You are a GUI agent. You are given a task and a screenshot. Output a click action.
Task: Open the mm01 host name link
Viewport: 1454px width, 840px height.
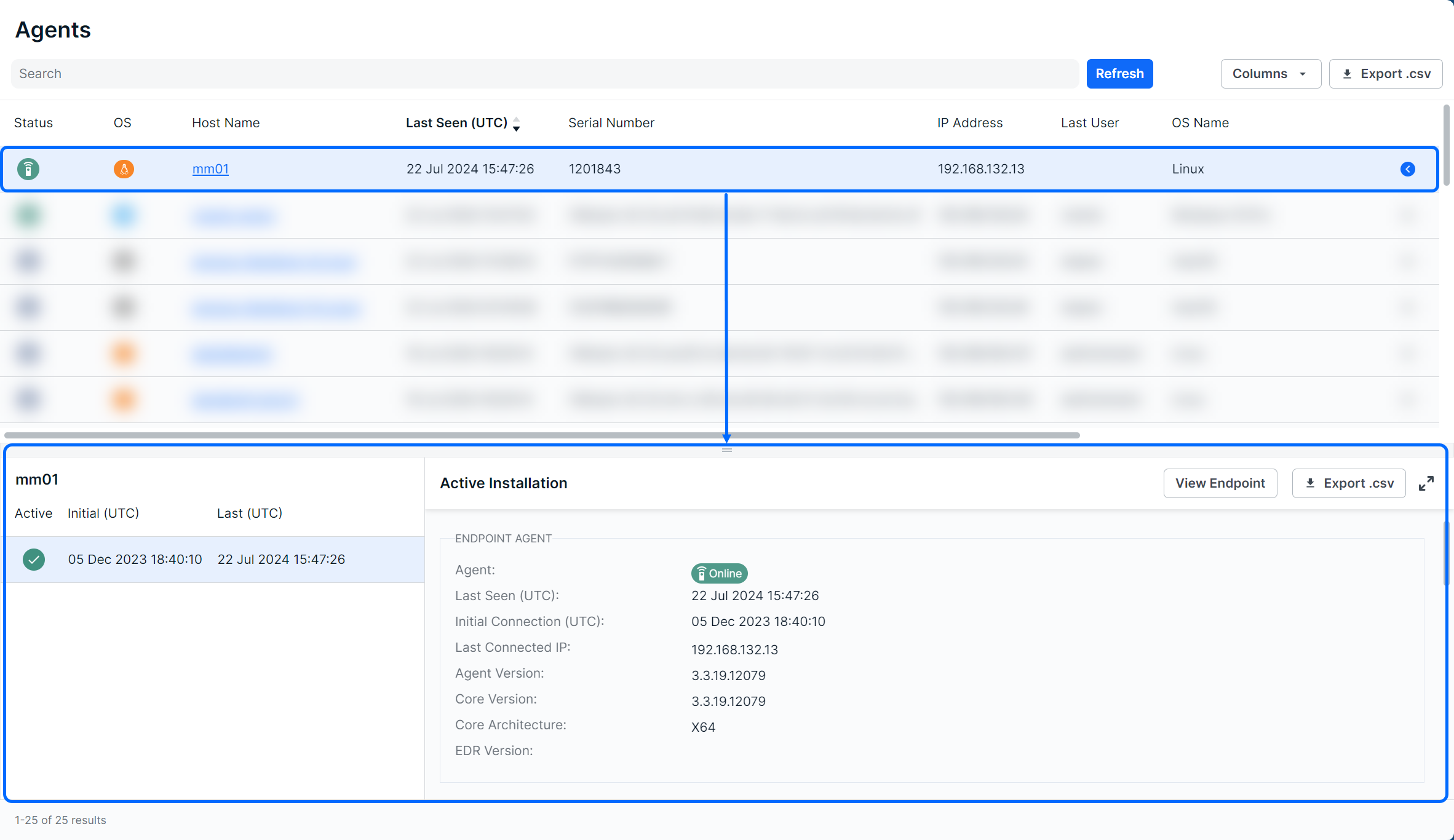coord(210,169)
